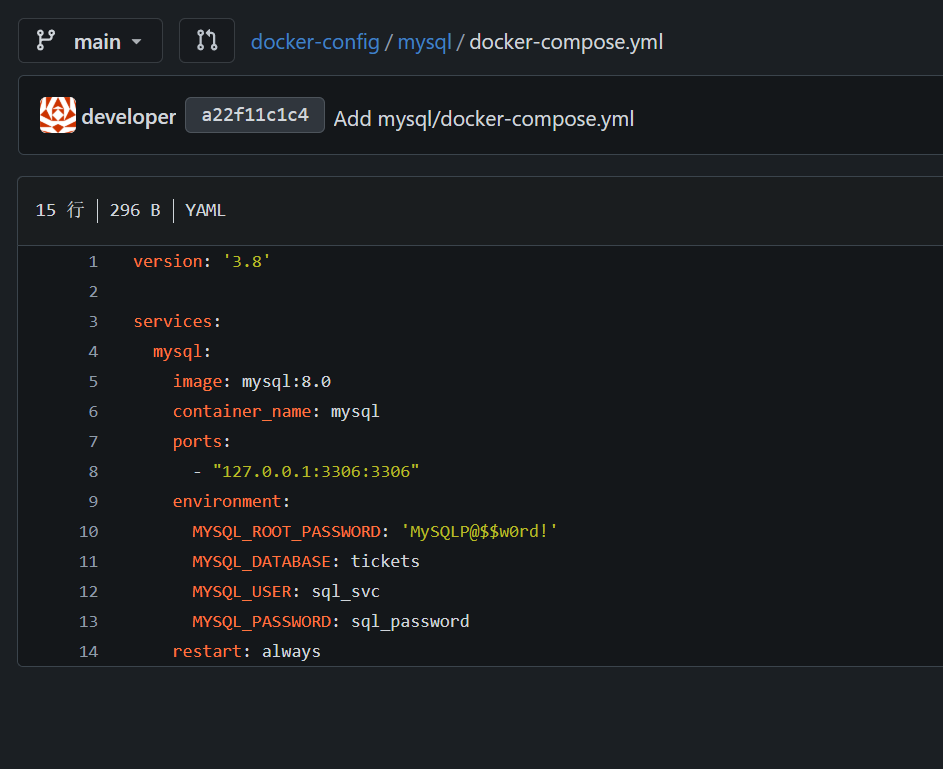Open commit a22f11c1c4 hash badge

click(255, 115)
